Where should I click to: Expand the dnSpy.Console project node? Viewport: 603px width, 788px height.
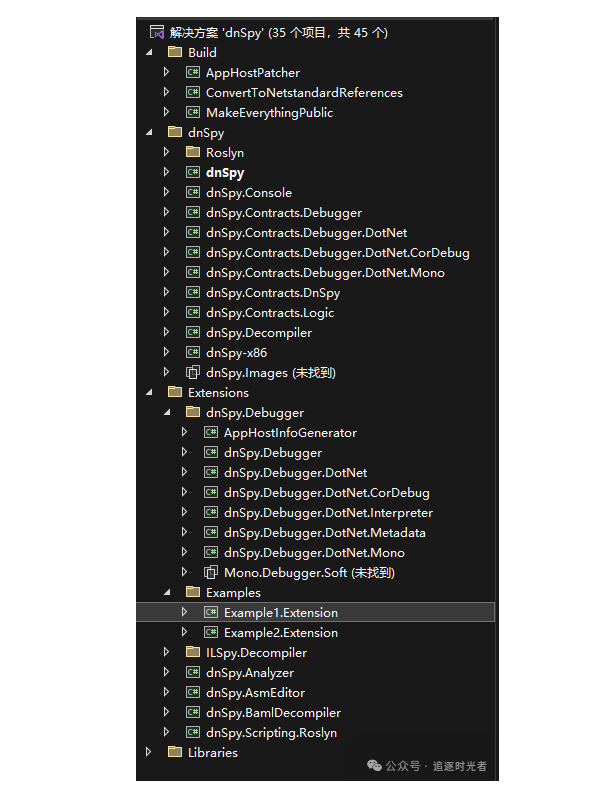click(x=166, y=192)
